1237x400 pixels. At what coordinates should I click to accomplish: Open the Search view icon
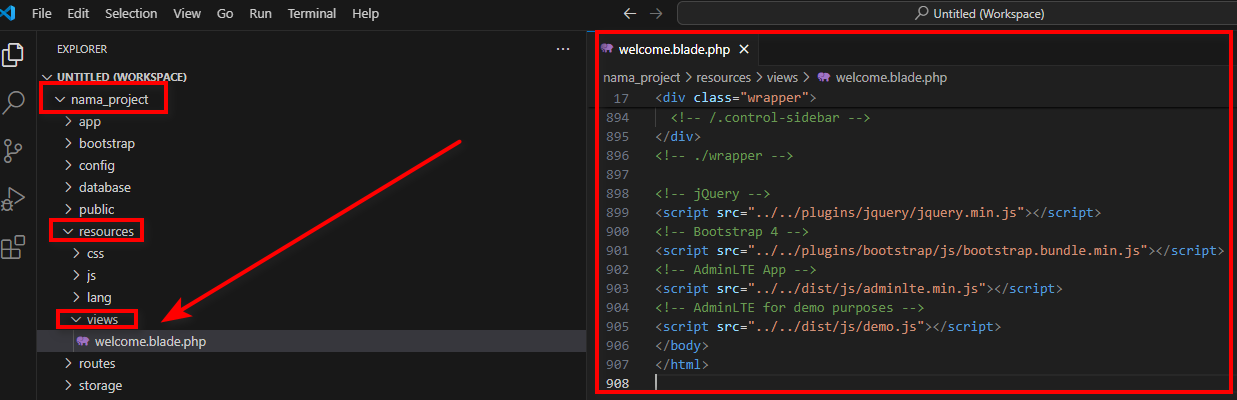tap(14, 102)
